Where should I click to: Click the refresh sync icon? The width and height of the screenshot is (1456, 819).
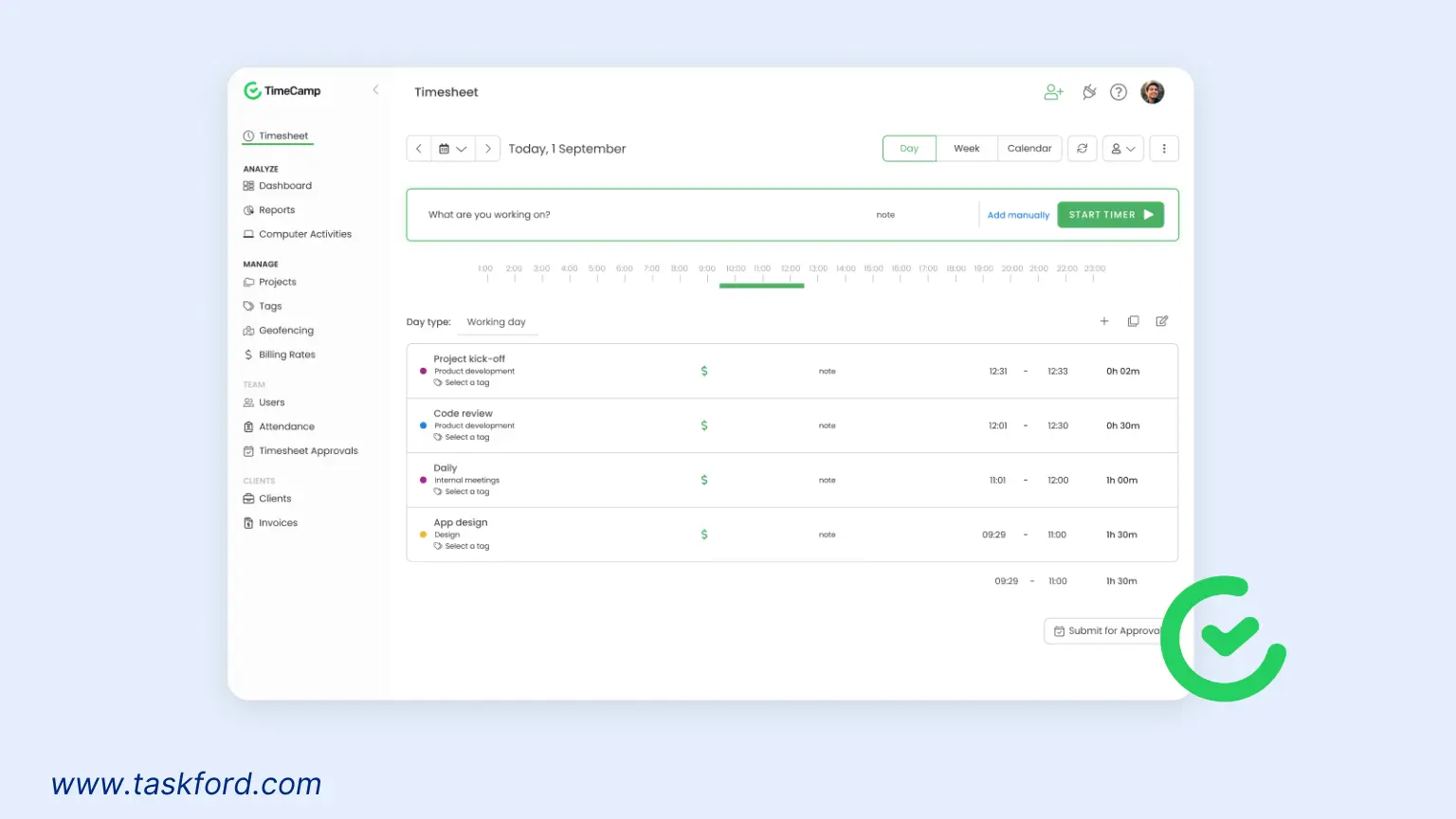pyautogui.click(x=1083, y=149)
